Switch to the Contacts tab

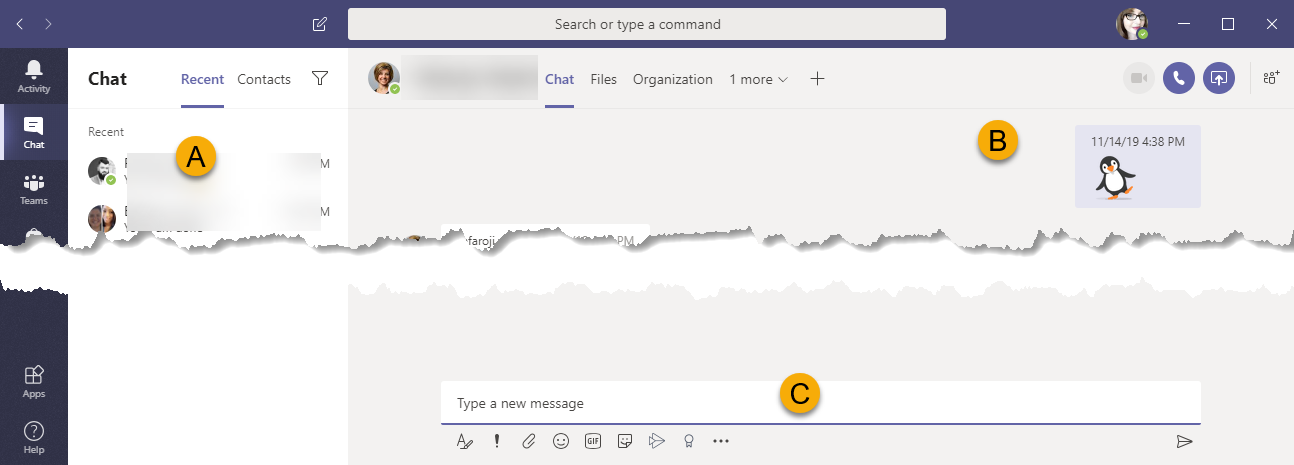tap(264, 79)
